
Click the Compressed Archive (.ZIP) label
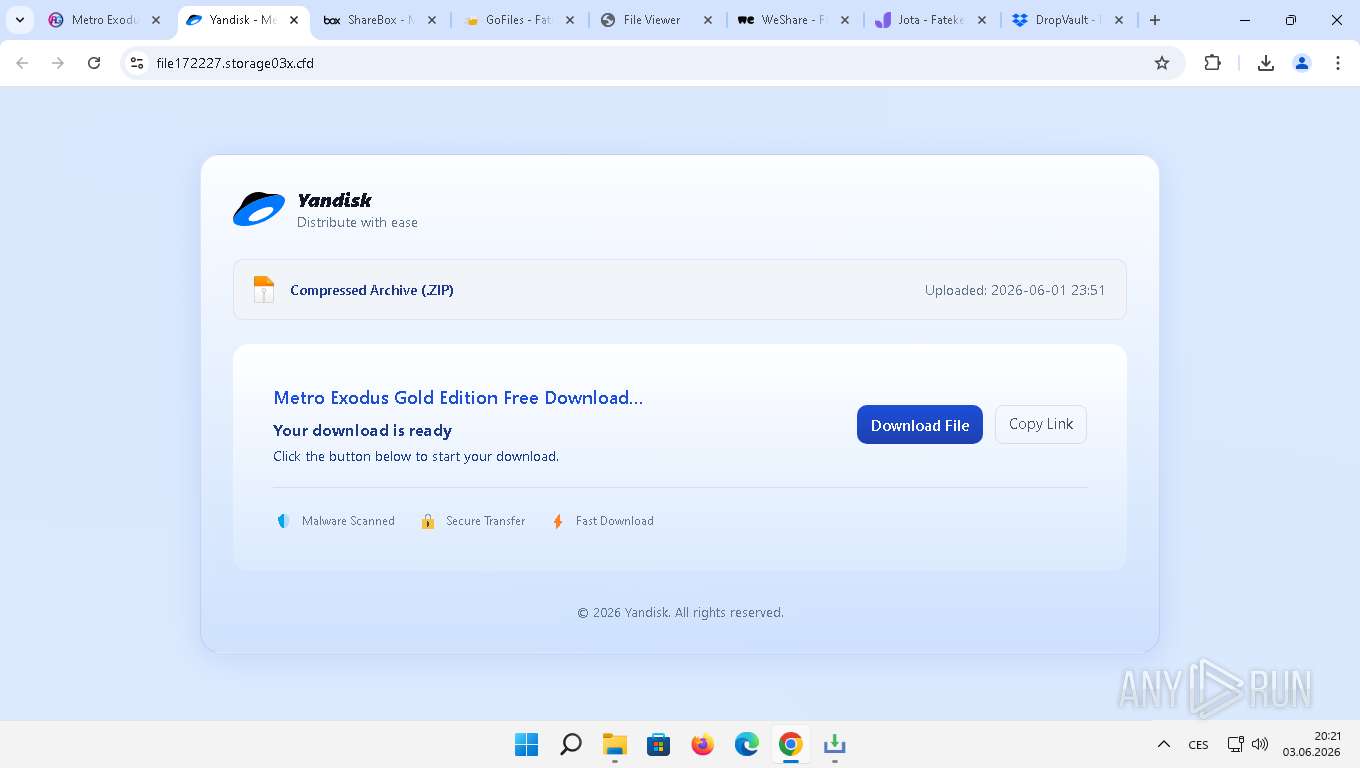click(x=372, y=290)
